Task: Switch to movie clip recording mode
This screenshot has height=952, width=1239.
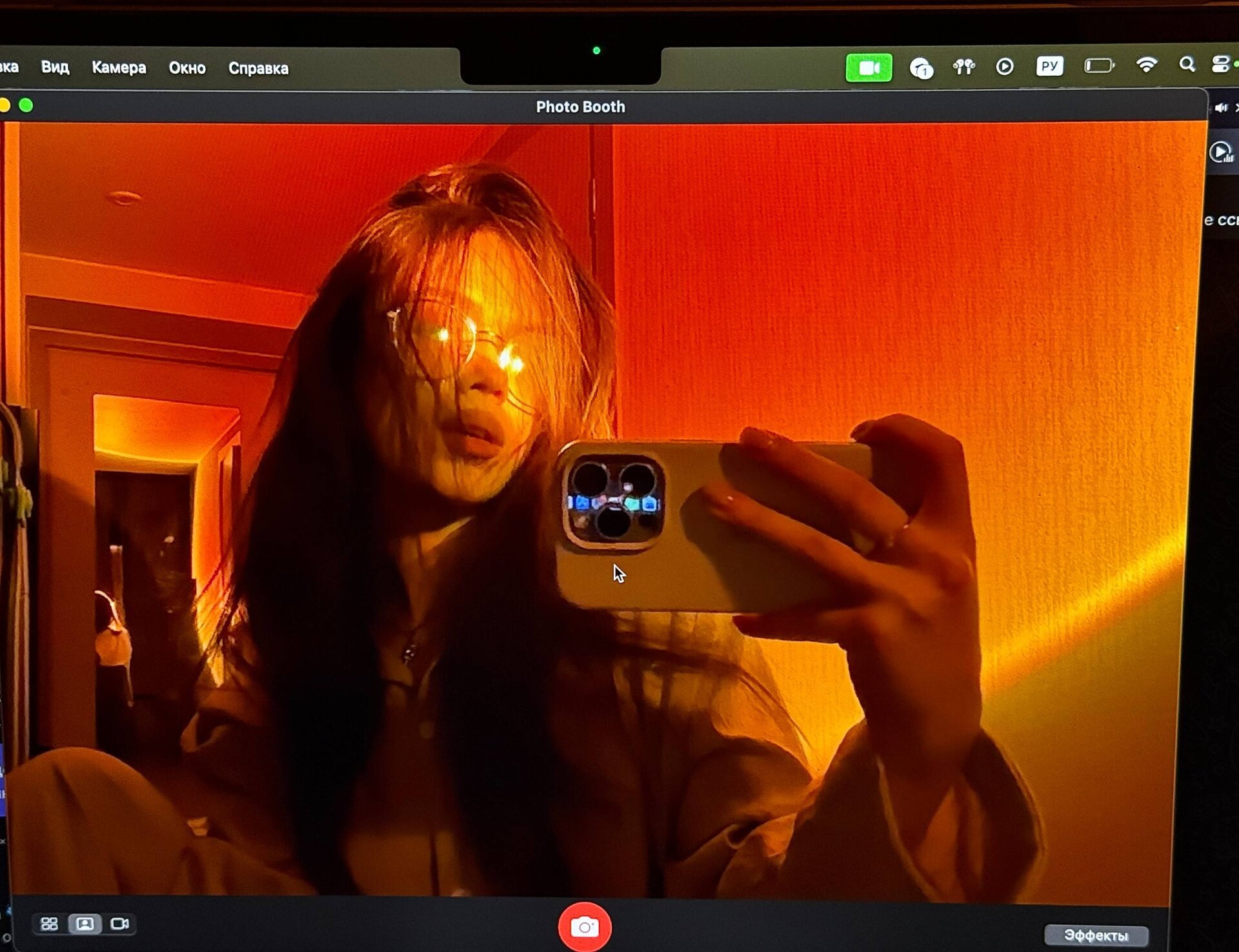Action: click(x=120, y=924)
